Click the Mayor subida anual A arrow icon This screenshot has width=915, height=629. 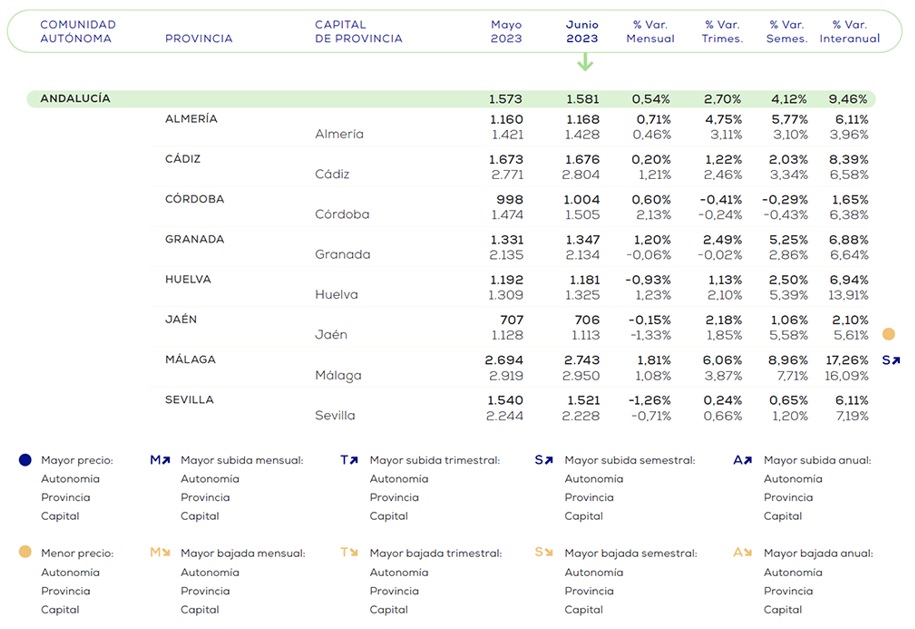[x=742, y=460]
